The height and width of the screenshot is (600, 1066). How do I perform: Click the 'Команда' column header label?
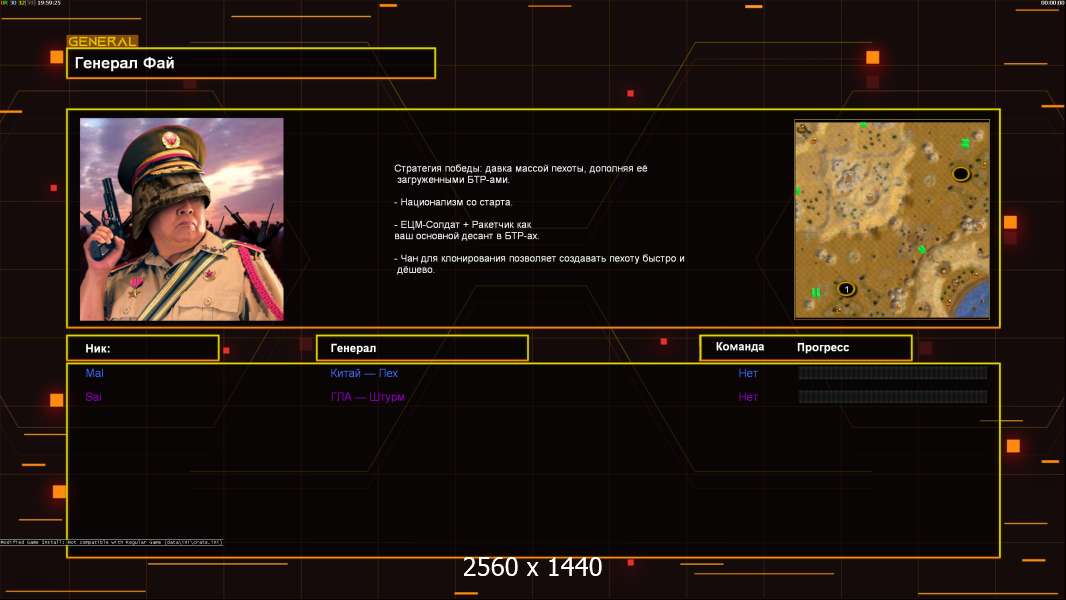click(x=740, y=347)
